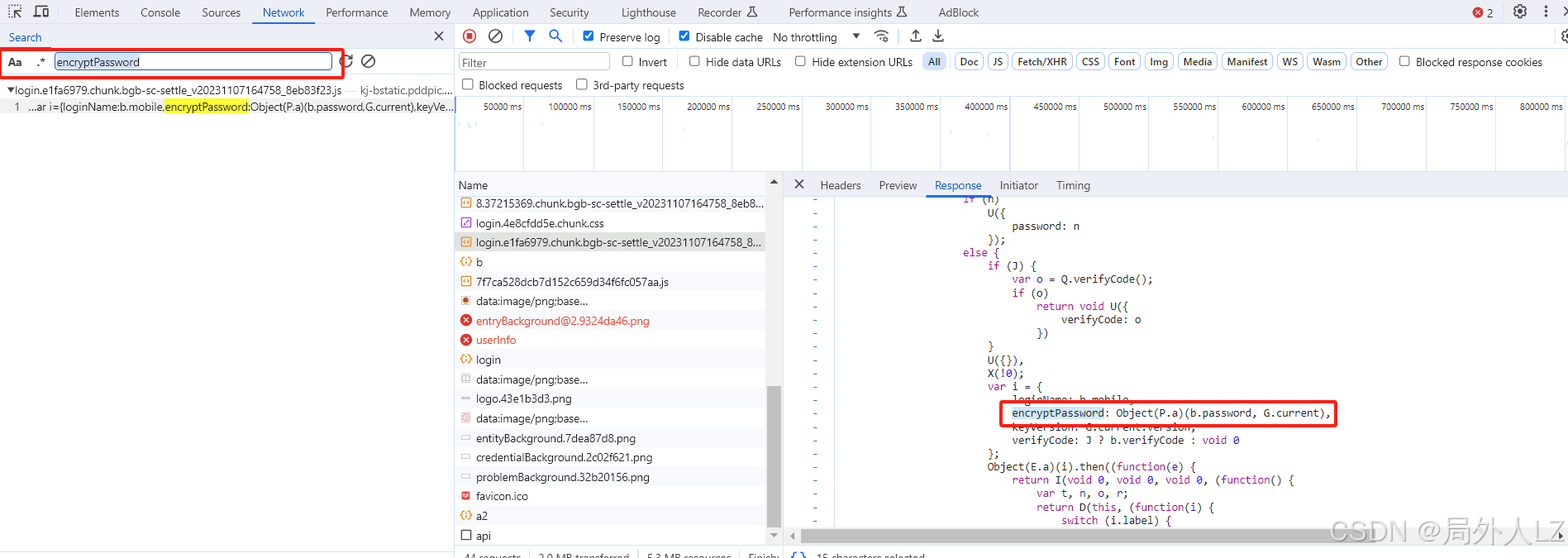Select the entryBackground@2.9324da46.png request
This screenshot has height=558, width=1568.
[562, 321]
